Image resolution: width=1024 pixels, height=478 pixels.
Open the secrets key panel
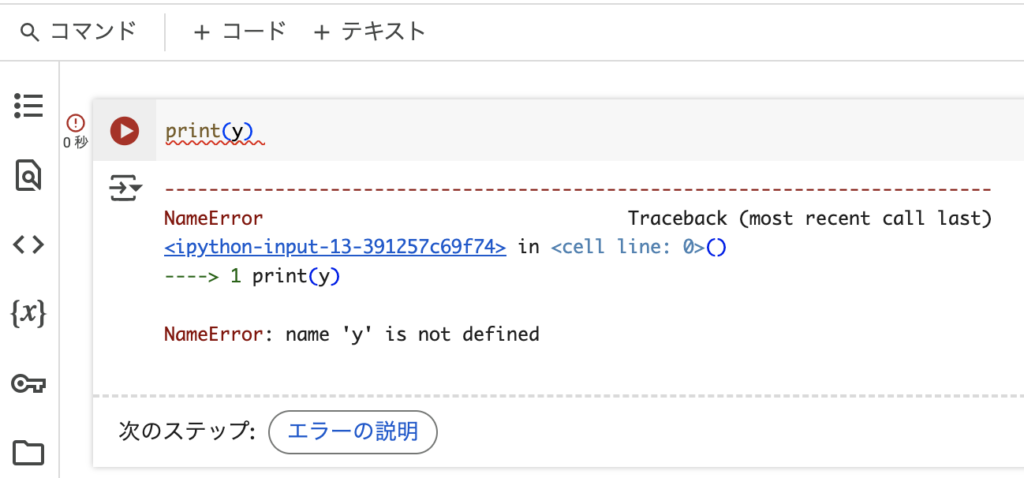(29, 384)
